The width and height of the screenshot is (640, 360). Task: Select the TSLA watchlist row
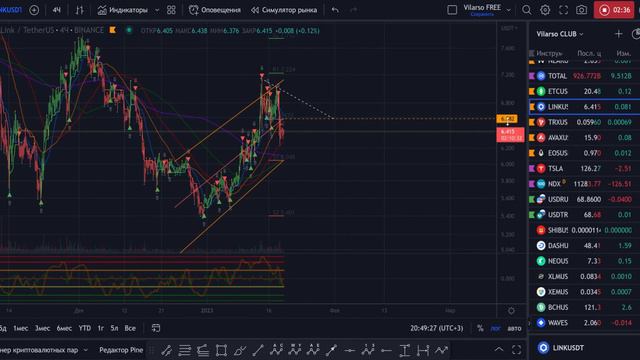click(584, 169)
